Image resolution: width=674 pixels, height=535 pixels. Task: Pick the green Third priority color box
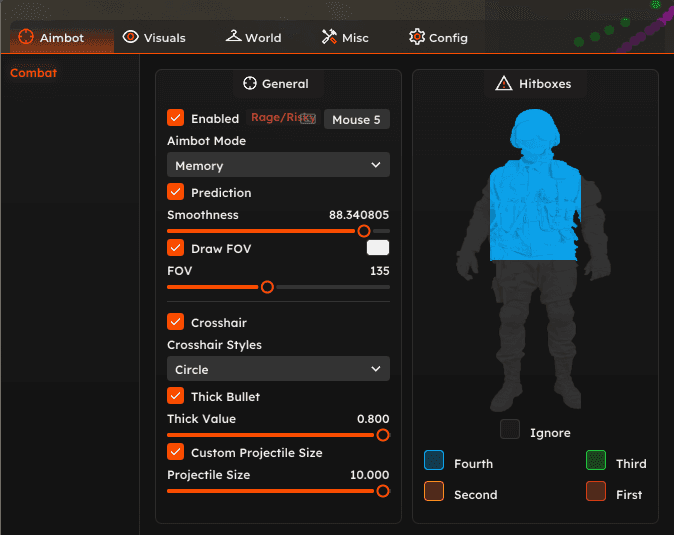click(596, 461)
